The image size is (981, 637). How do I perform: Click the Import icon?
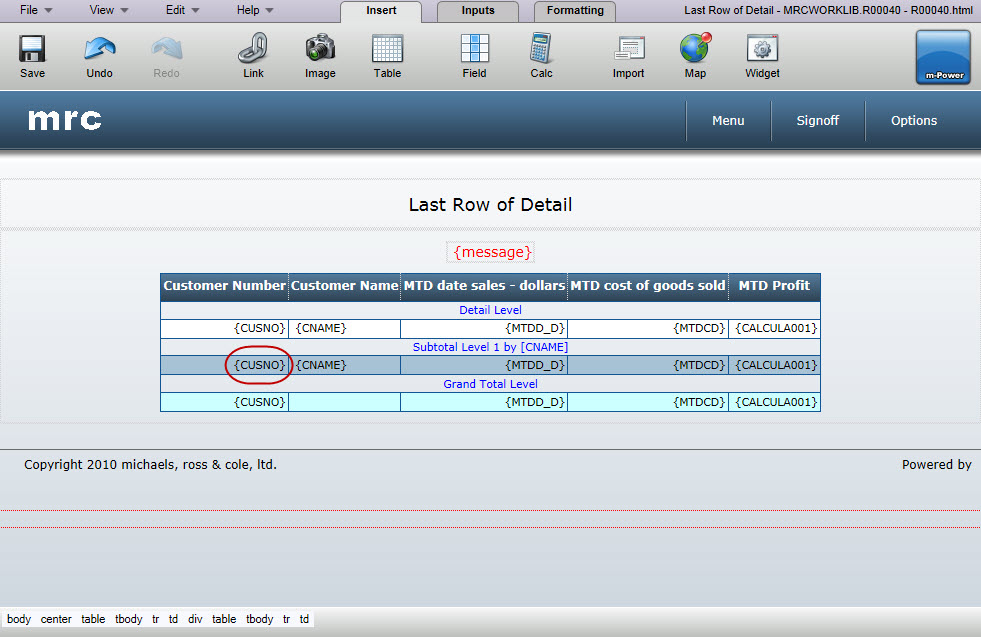pyautogui.click(x=629, y=49)
